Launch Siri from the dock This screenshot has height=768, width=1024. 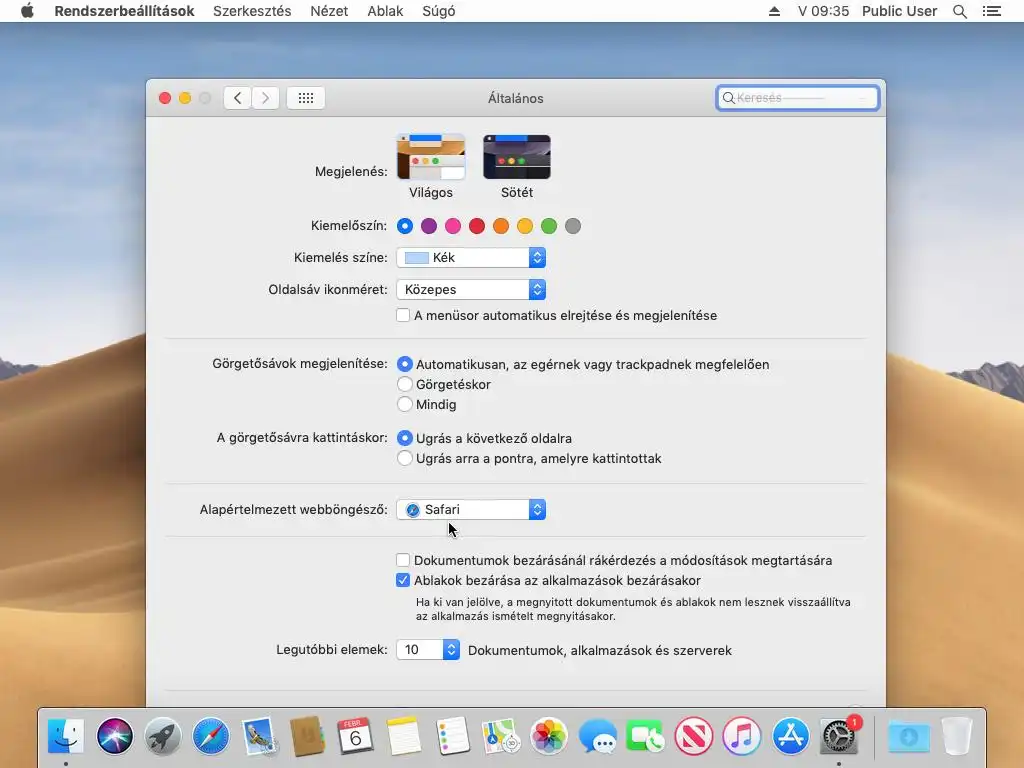[x=115, y=736]
